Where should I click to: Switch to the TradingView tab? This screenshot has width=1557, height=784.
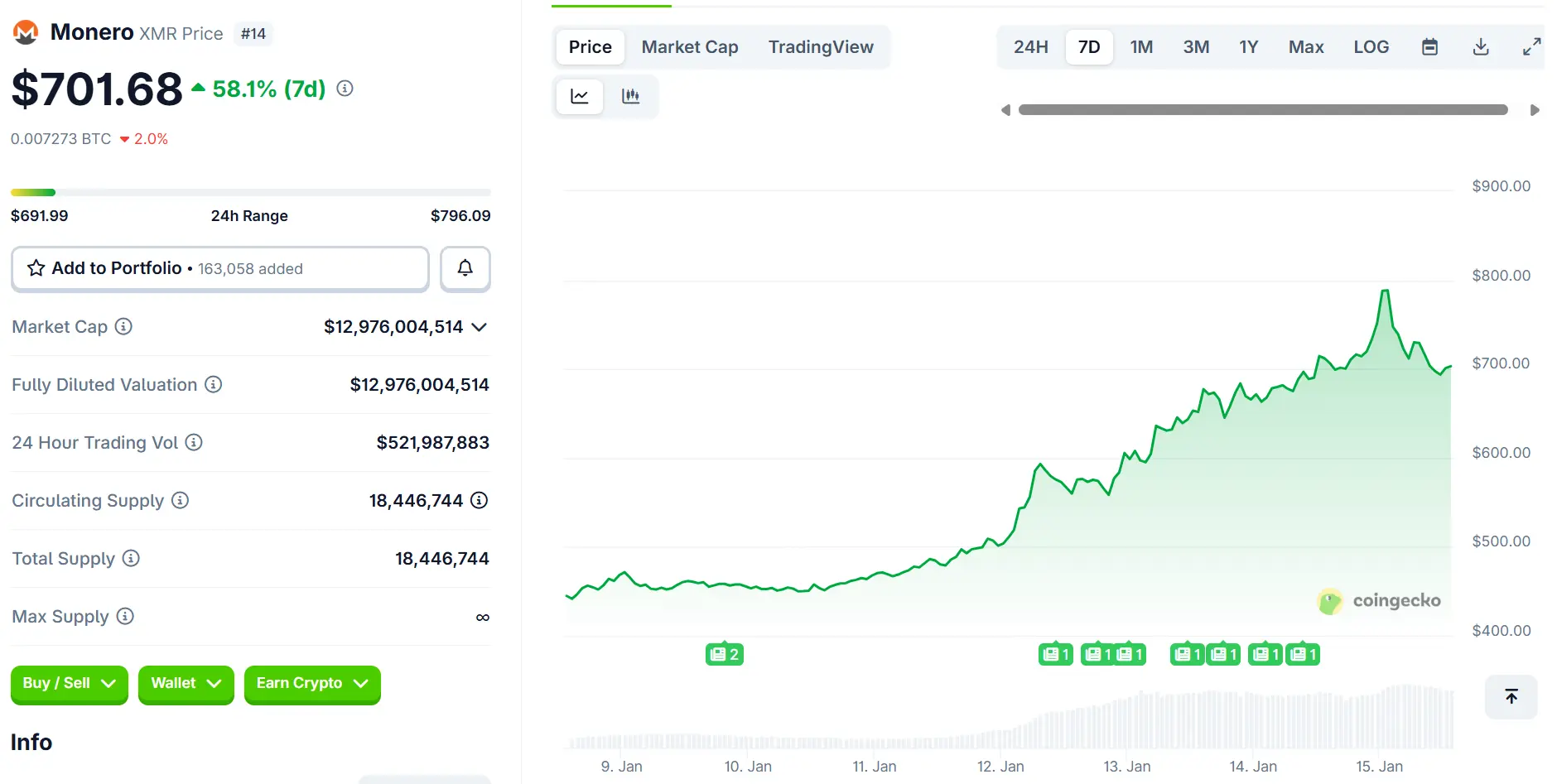pyautogui.click(x=821, y=47)
